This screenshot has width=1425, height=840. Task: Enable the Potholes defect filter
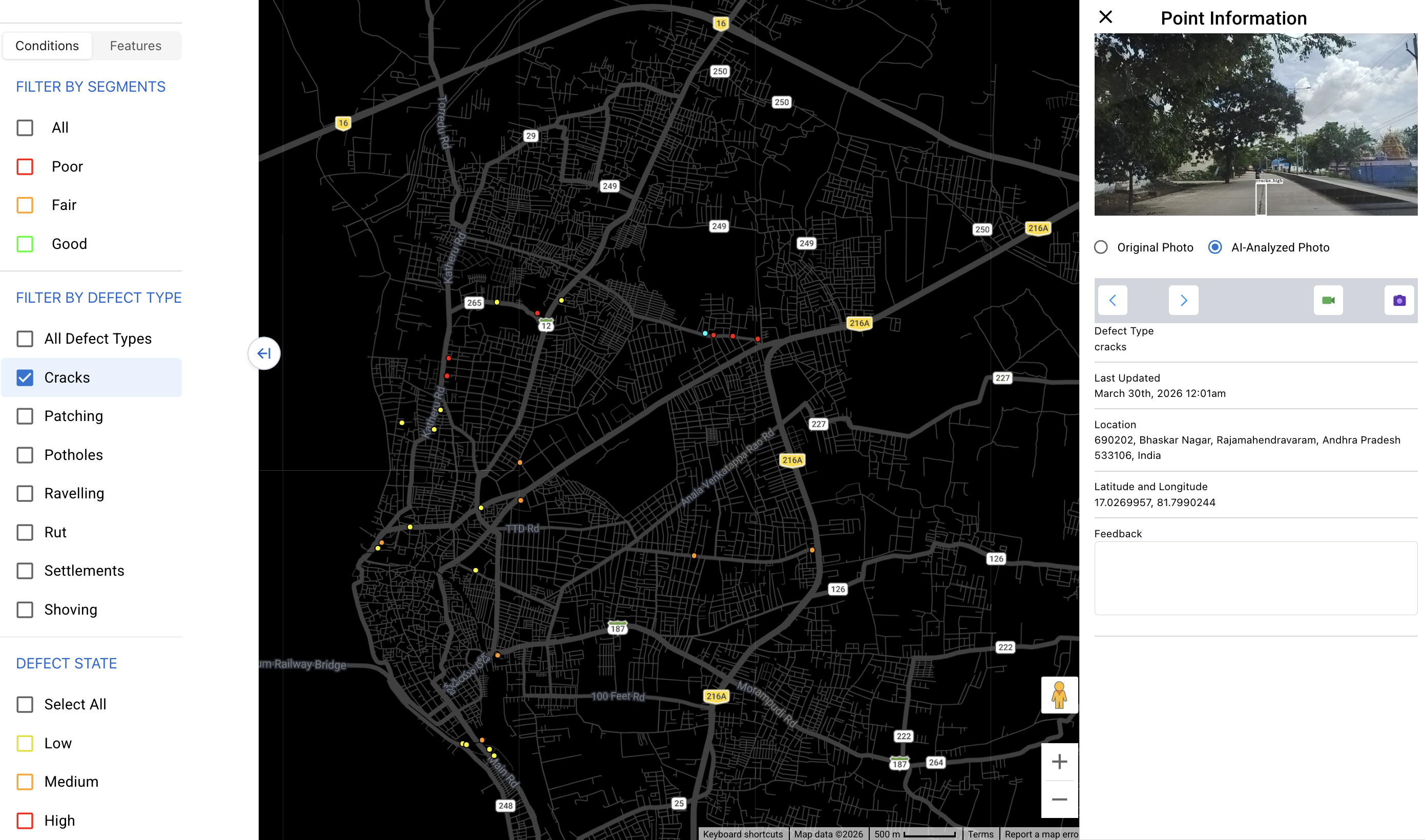pyautogui.click(x=25, y=455)
